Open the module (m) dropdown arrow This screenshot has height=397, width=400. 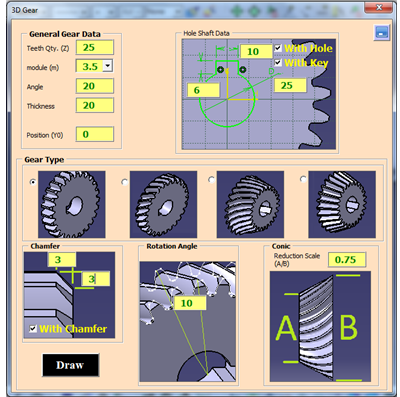pyautogui.click(x=107, y=65)
